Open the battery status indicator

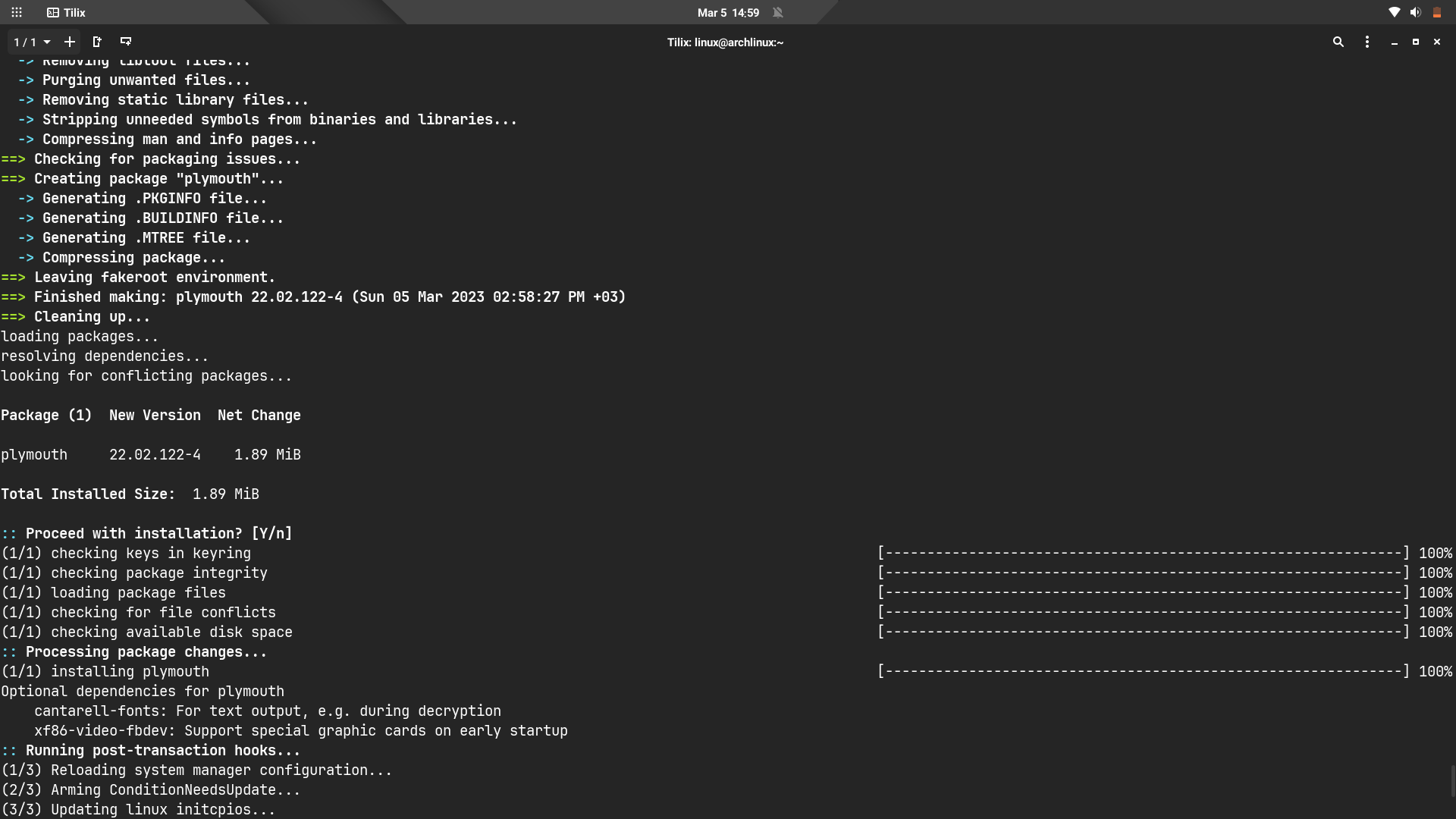(1436, 12)
